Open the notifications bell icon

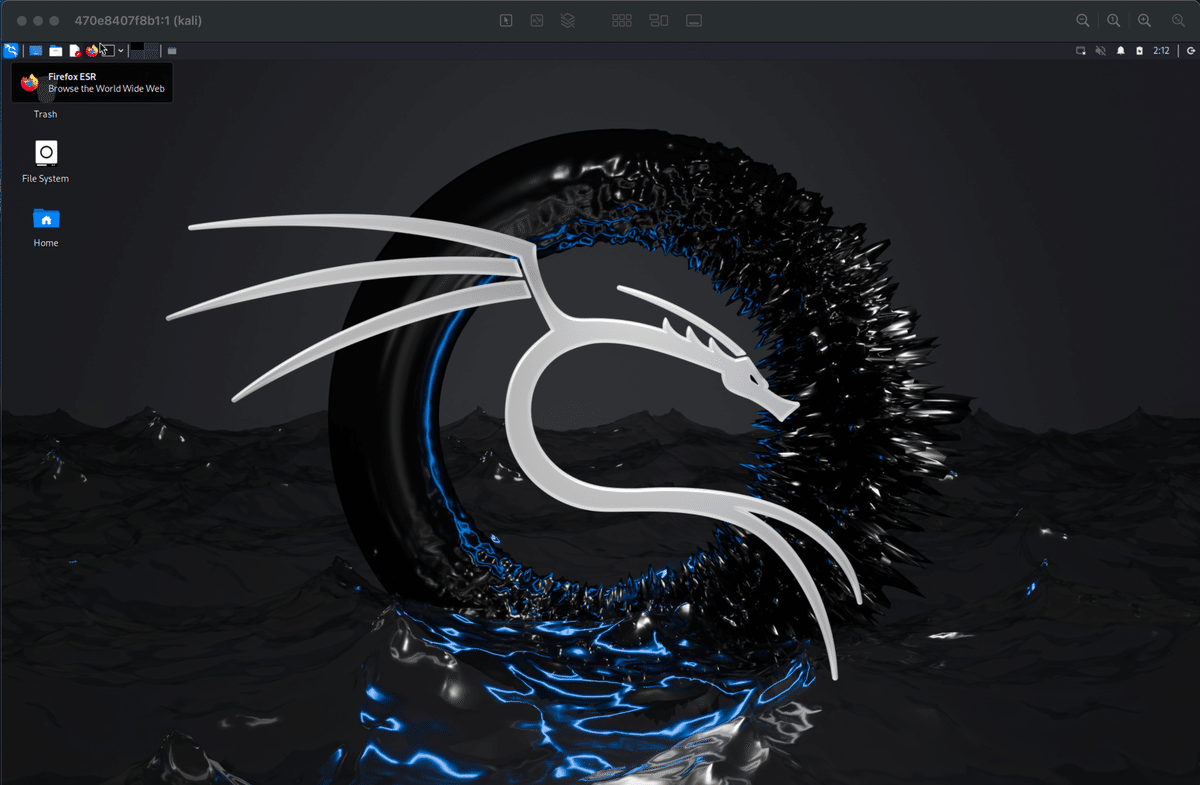pyautogui.click(x=1121, y=50)
